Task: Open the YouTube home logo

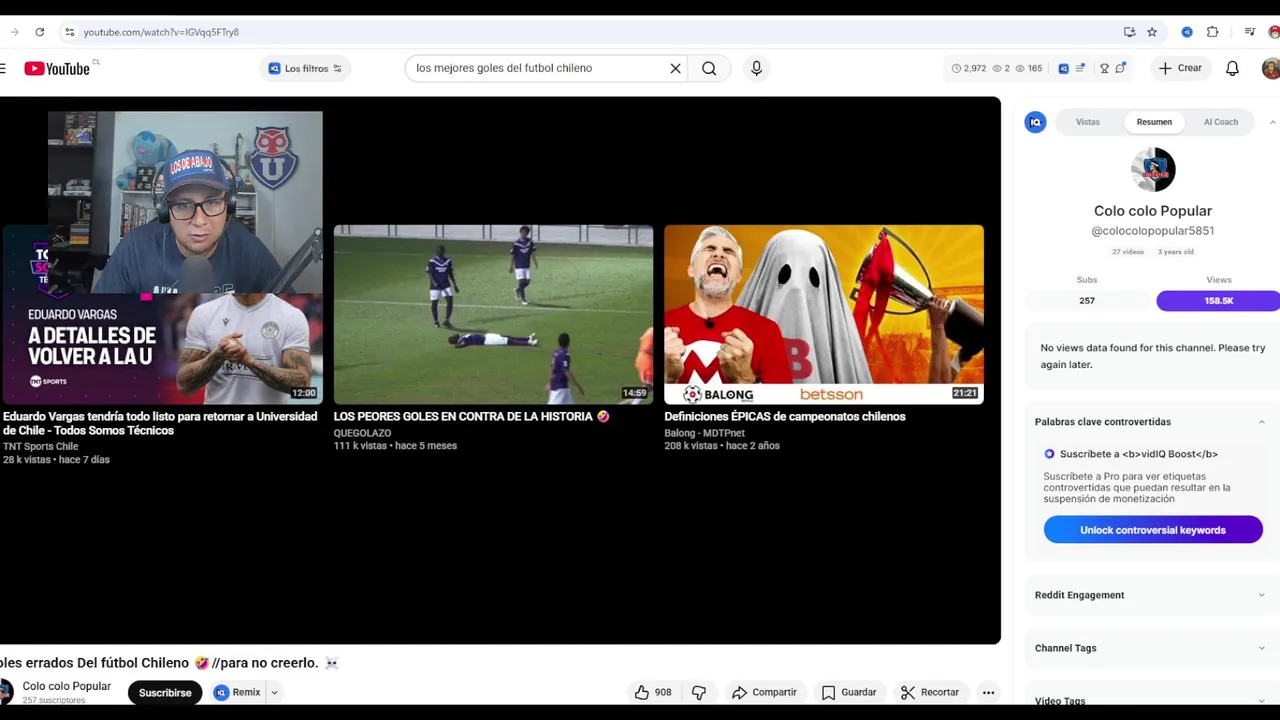Action: 57,68
